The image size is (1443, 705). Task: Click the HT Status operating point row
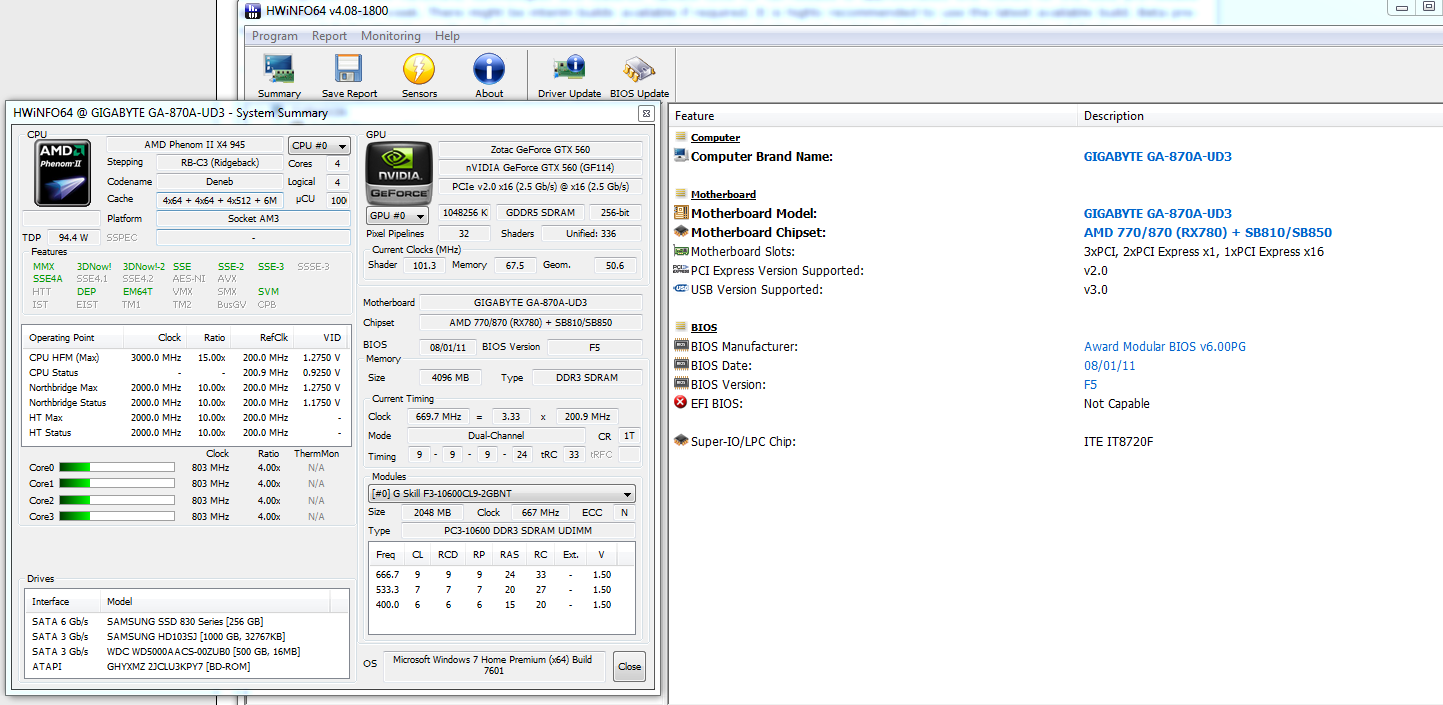click(186, 432)
